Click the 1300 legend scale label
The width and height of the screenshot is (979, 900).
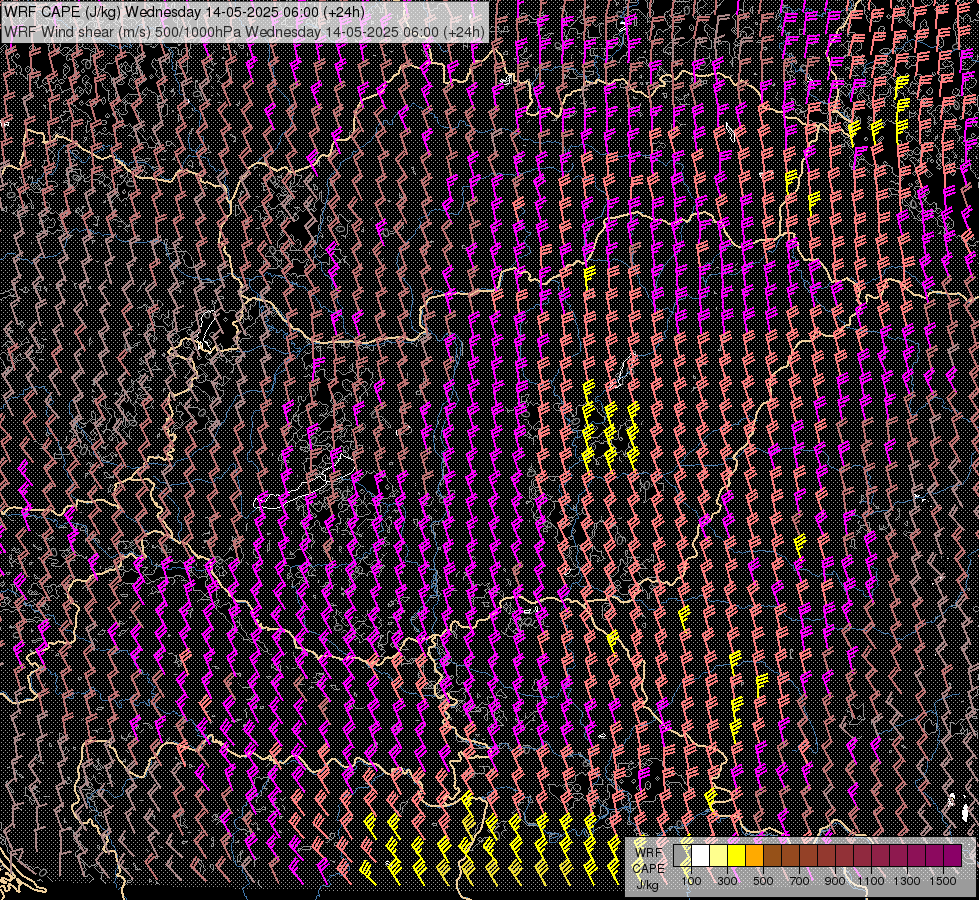pyautogui.click(x=907, y=881)
